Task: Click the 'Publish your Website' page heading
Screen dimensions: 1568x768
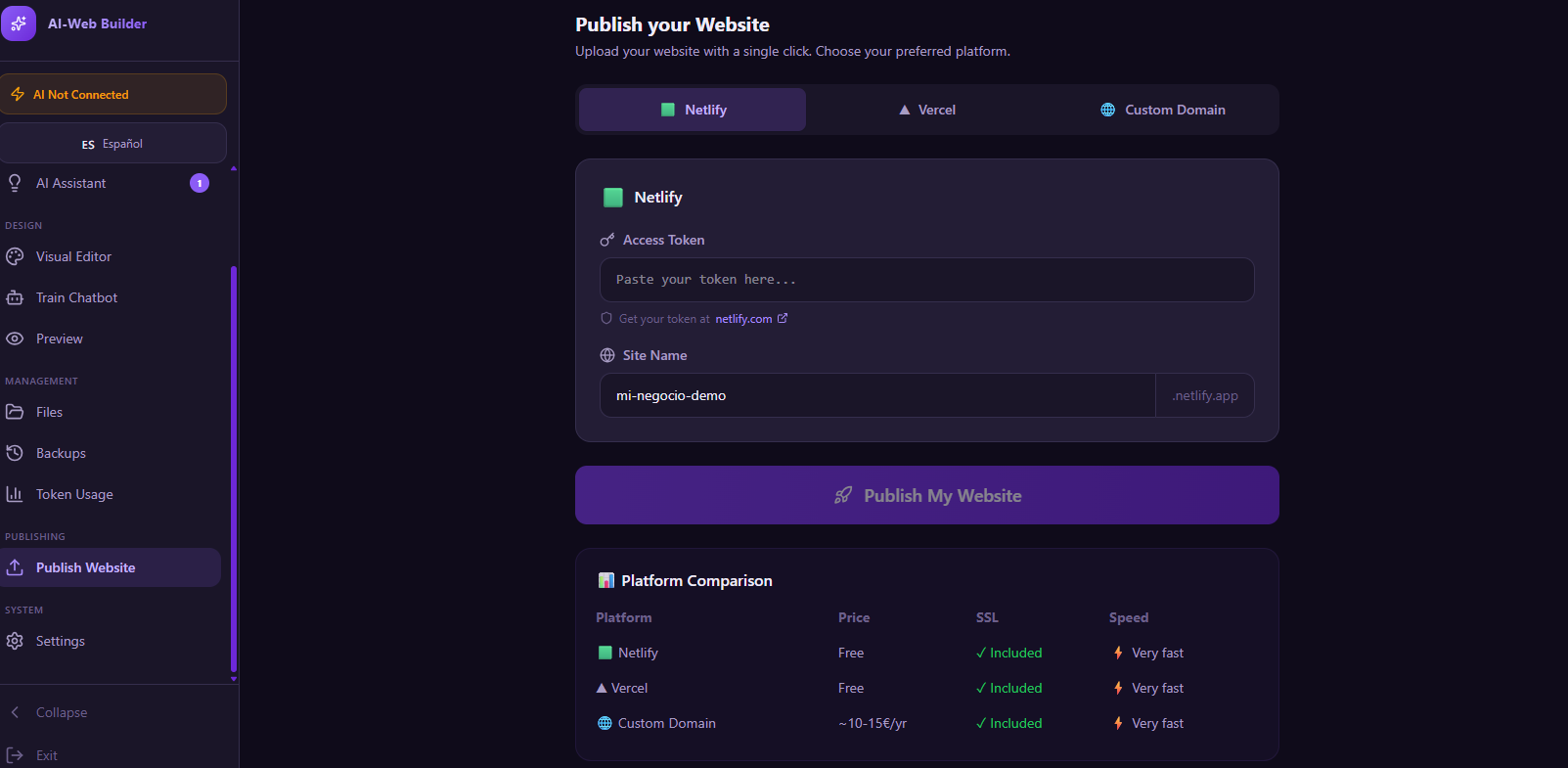Action: pyautogui.click(x=672, y=24)
